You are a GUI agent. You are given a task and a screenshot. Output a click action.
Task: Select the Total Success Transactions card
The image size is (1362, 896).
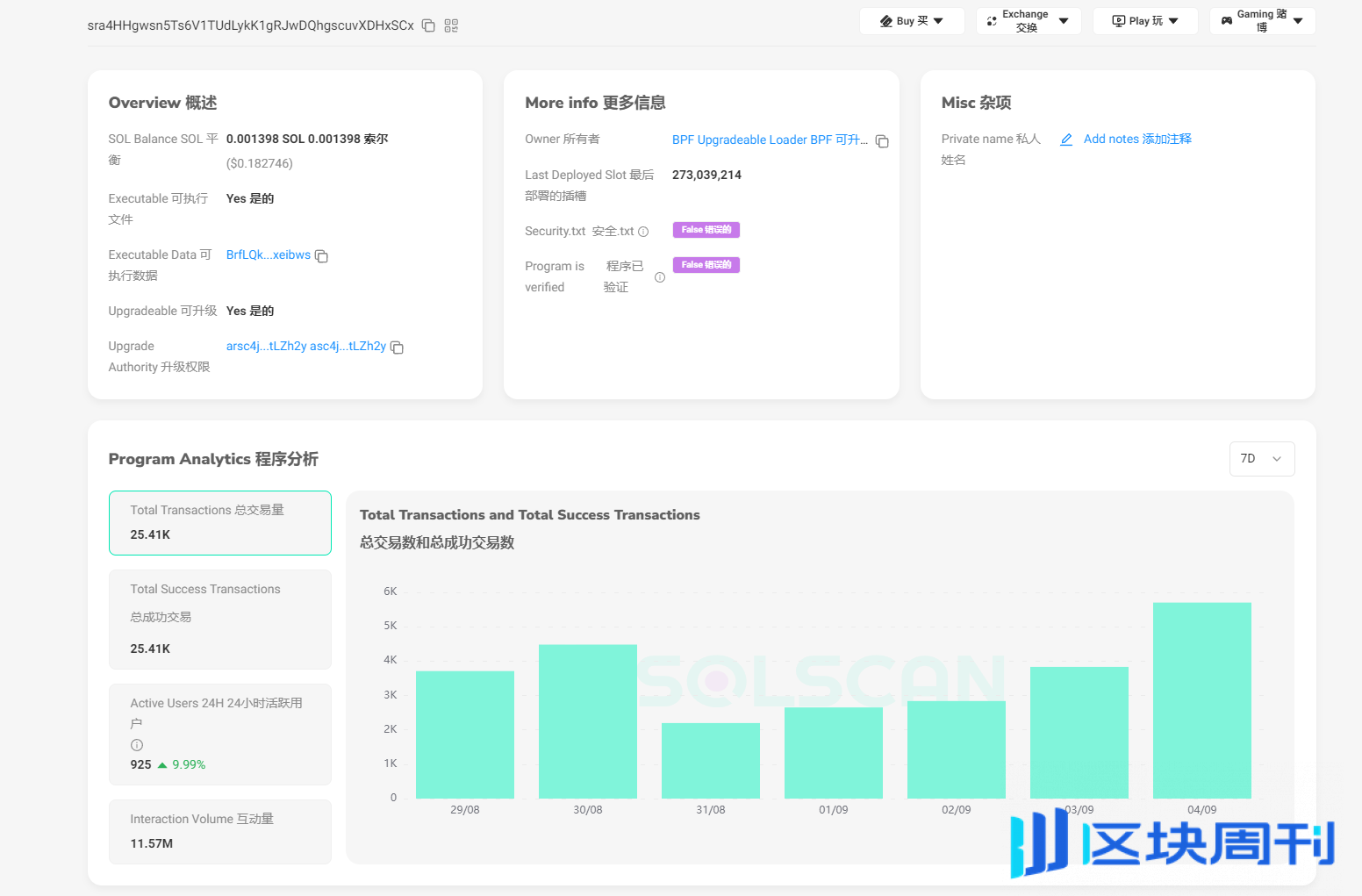tap(220, 620)
